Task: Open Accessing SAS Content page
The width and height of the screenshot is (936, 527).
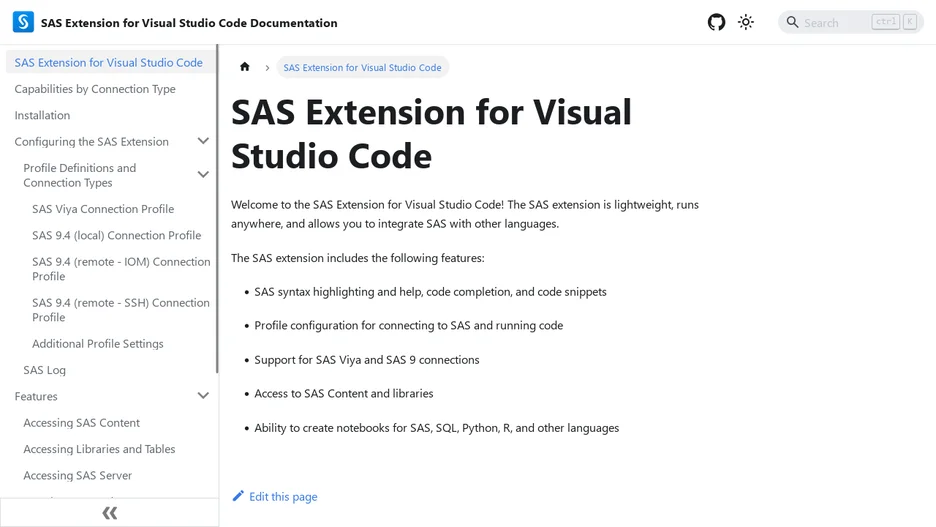Action: (x=82, y=423)
